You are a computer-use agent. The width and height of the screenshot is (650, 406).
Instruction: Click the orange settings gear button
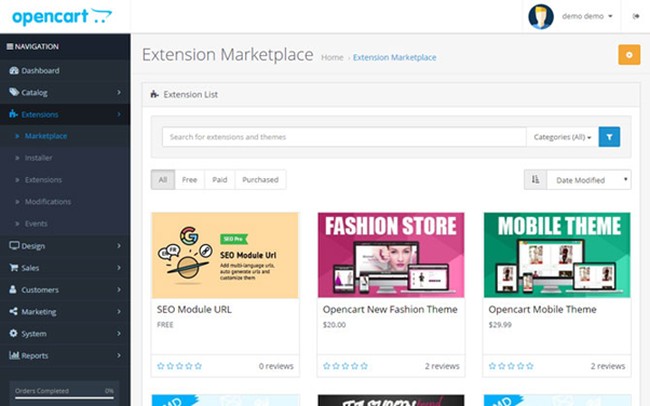629,55
